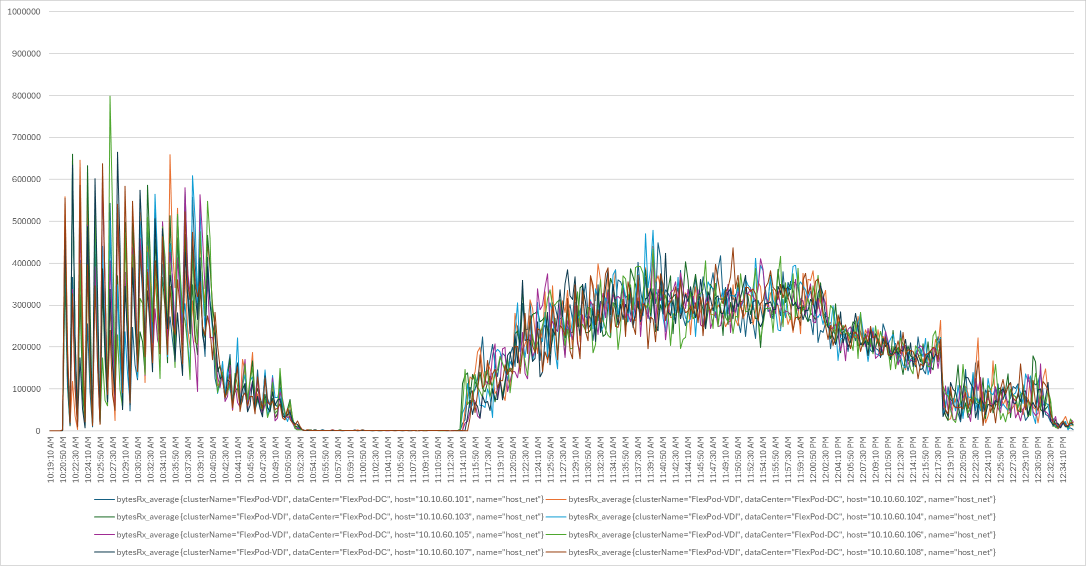Click the 500000 y-axis label
Viewport: 1086px width, 566px height.
(x=24, y=222)
